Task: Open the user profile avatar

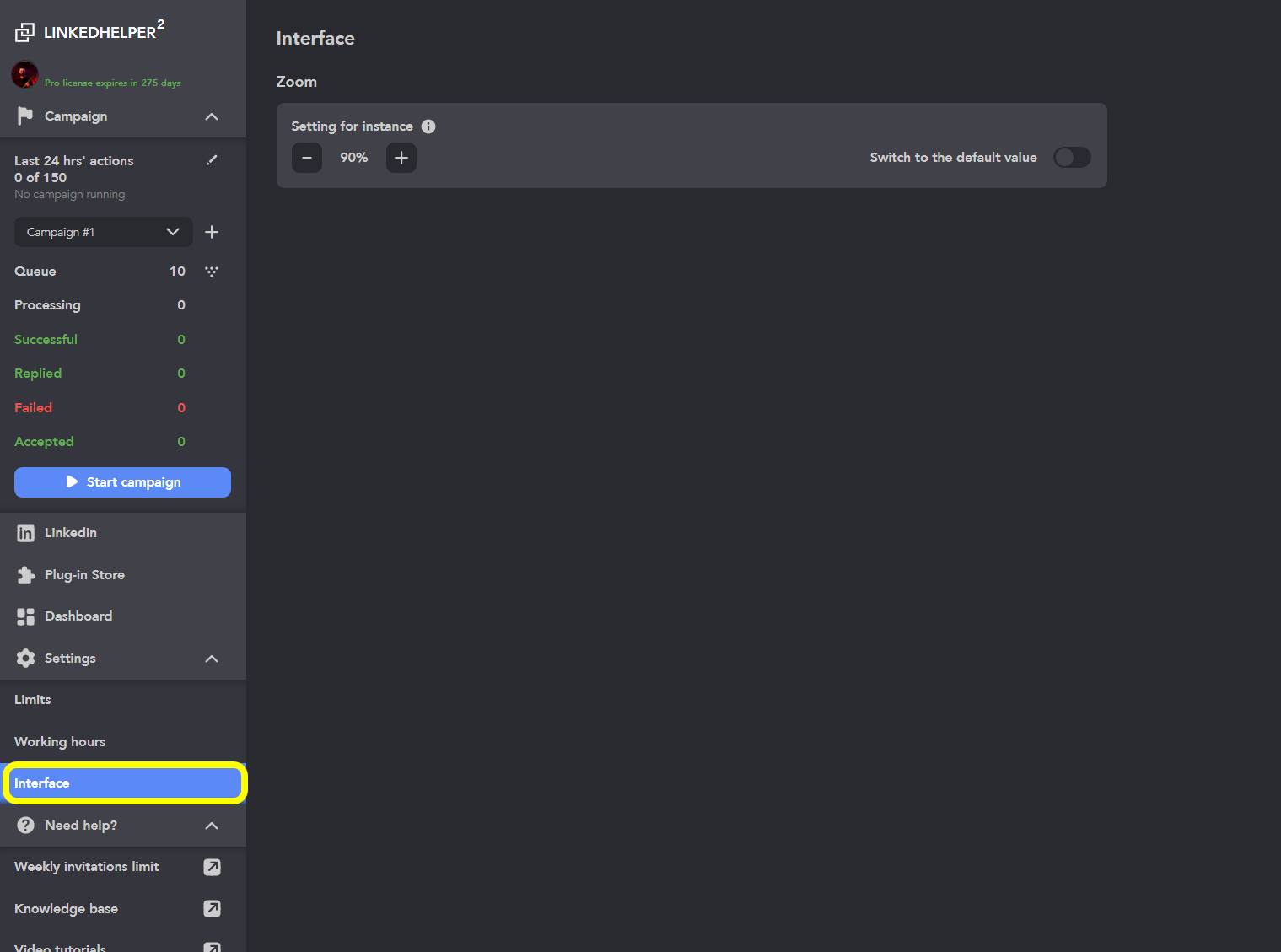Action: click(24, 74)
